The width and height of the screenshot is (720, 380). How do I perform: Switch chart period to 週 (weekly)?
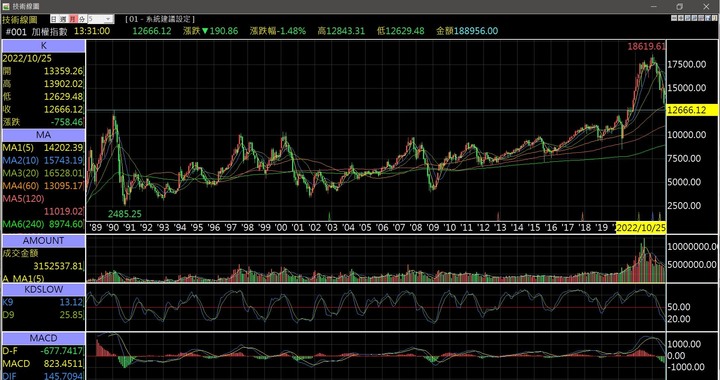point(63,19)
